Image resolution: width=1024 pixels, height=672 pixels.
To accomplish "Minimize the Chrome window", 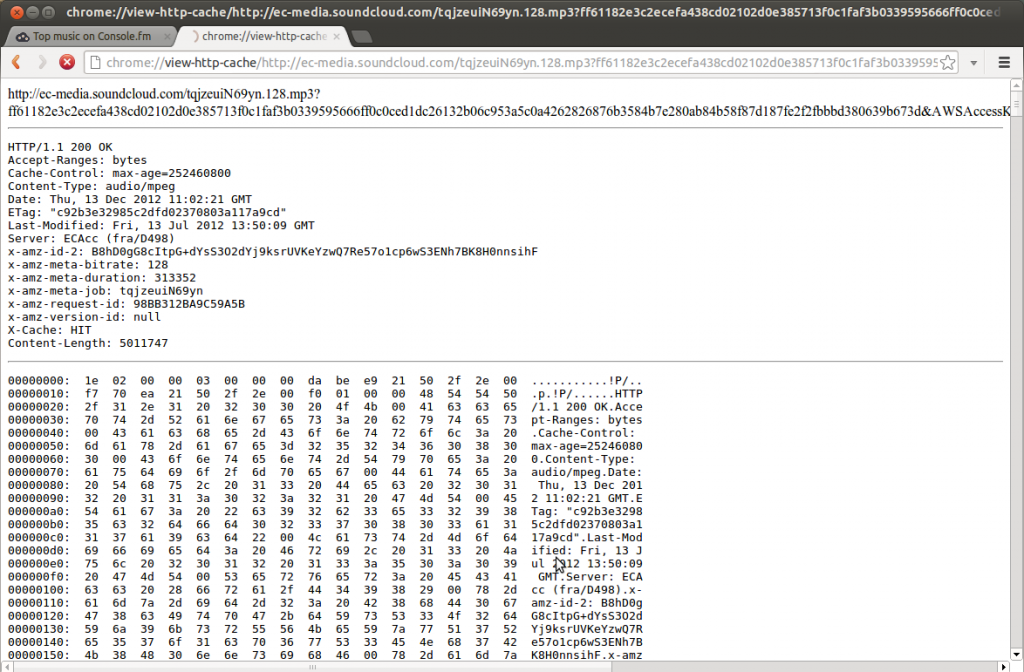I will [33, 12].
